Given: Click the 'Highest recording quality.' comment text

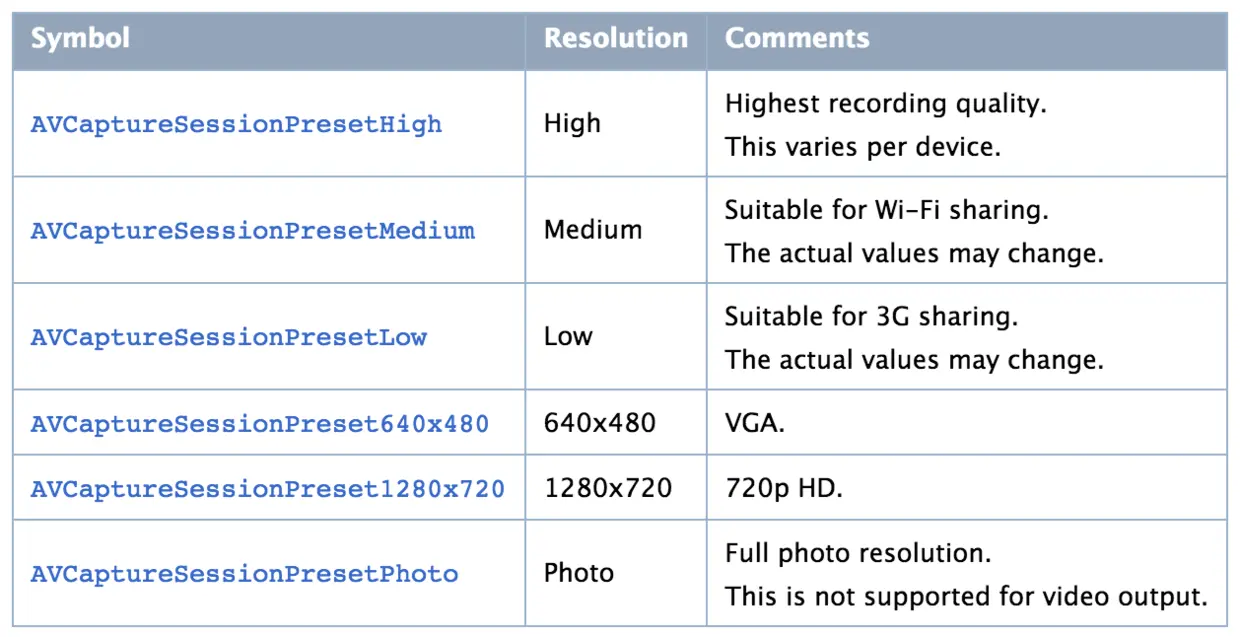Looking at the screenshot, I should click(x=885, y=103).
